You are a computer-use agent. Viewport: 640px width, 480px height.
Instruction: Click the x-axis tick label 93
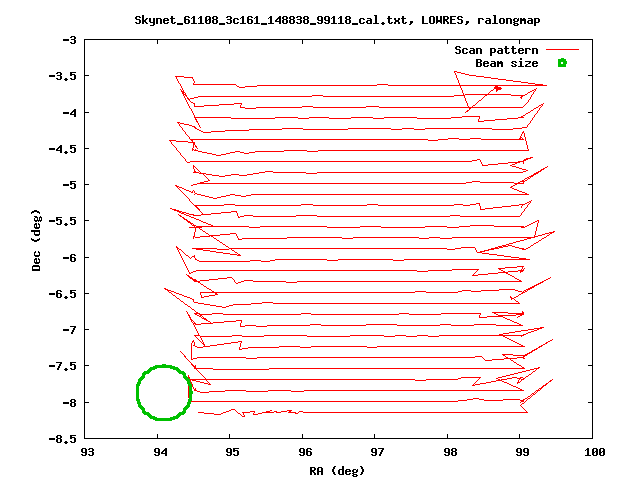(x=88, y=453)
